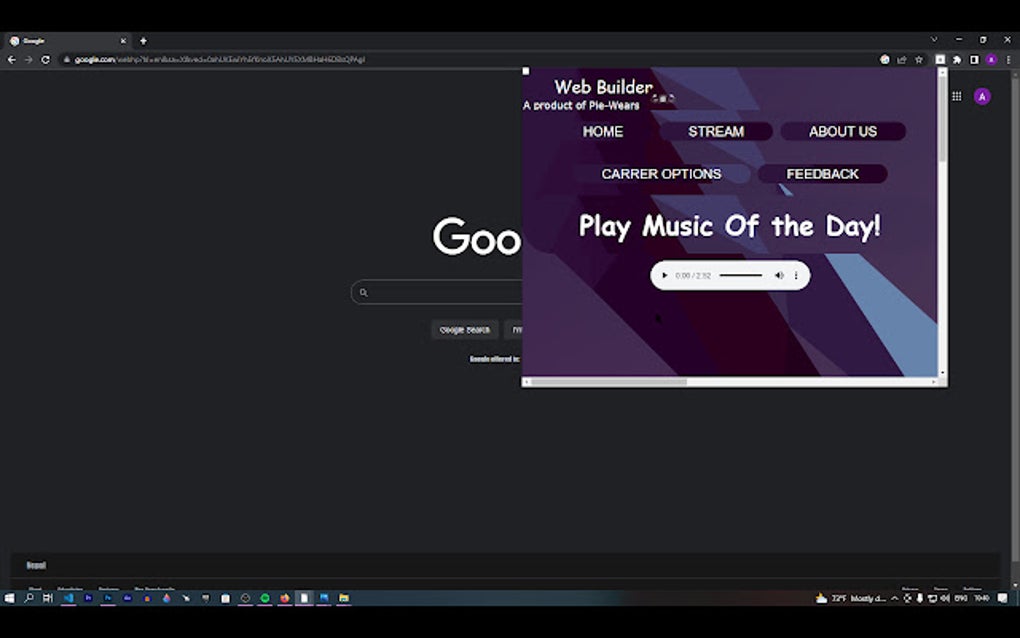Open Firefox from the taskbar
The width and height of the screenshot is (1020, 638).
point(285,598)
